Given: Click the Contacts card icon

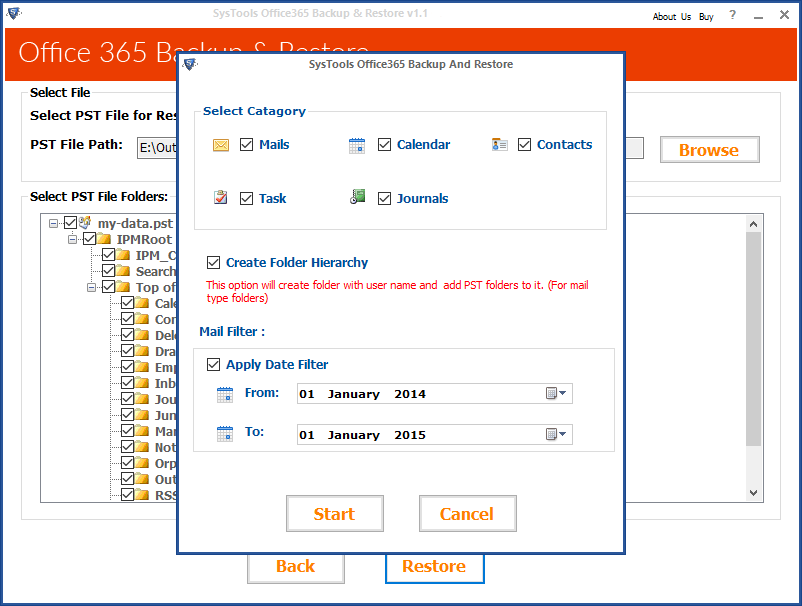Looking at the screenshot, I should coord(500,145).
